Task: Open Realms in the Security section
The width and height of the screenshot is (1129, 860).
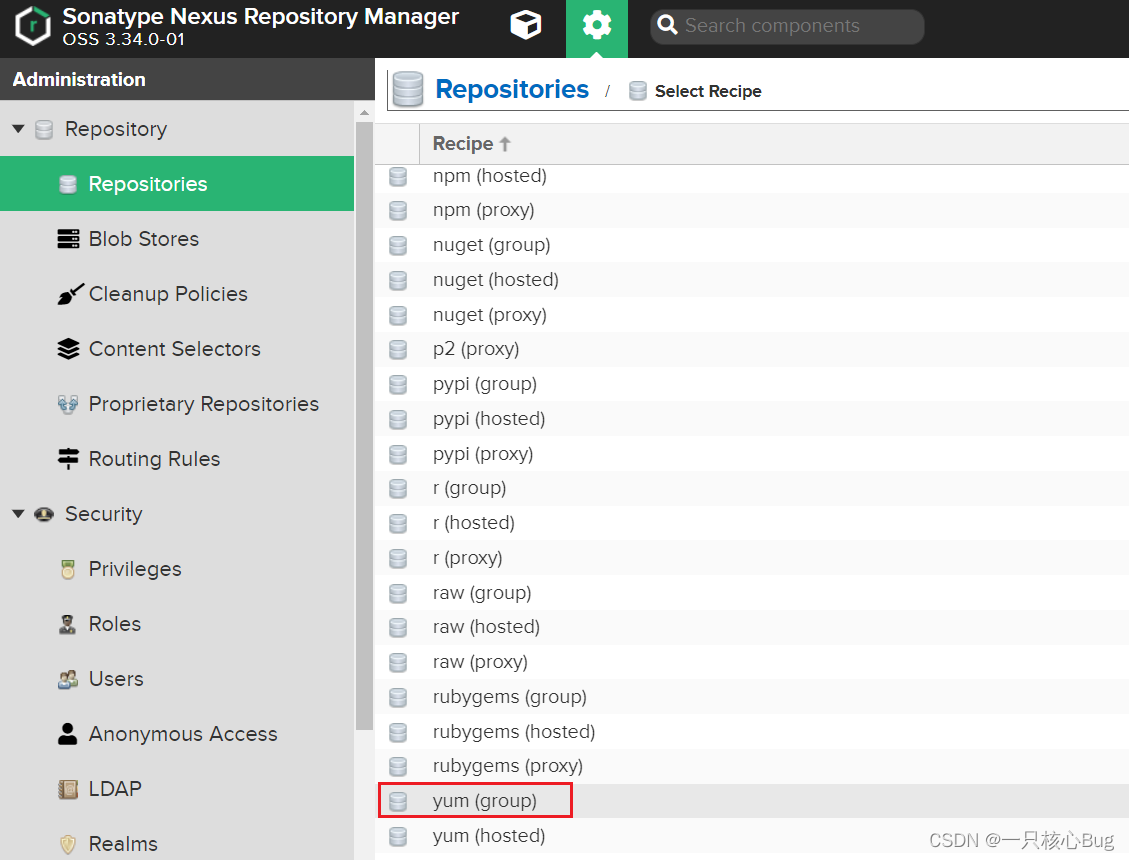Action: 123,843
